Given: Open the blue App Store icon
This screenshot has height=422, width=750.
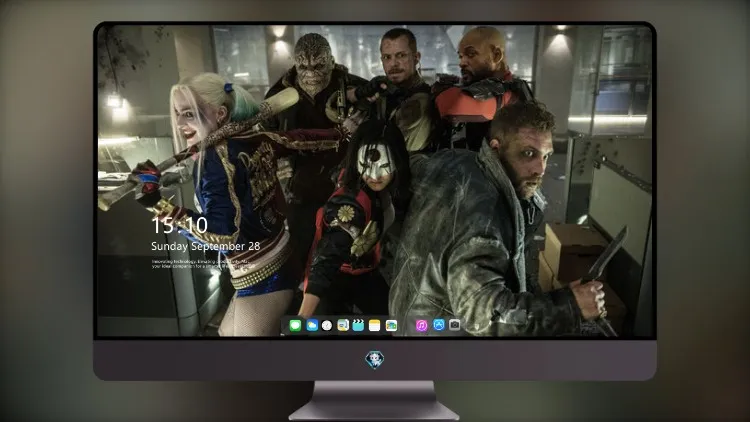Looking at the screenshot, I should click(439, 325).
